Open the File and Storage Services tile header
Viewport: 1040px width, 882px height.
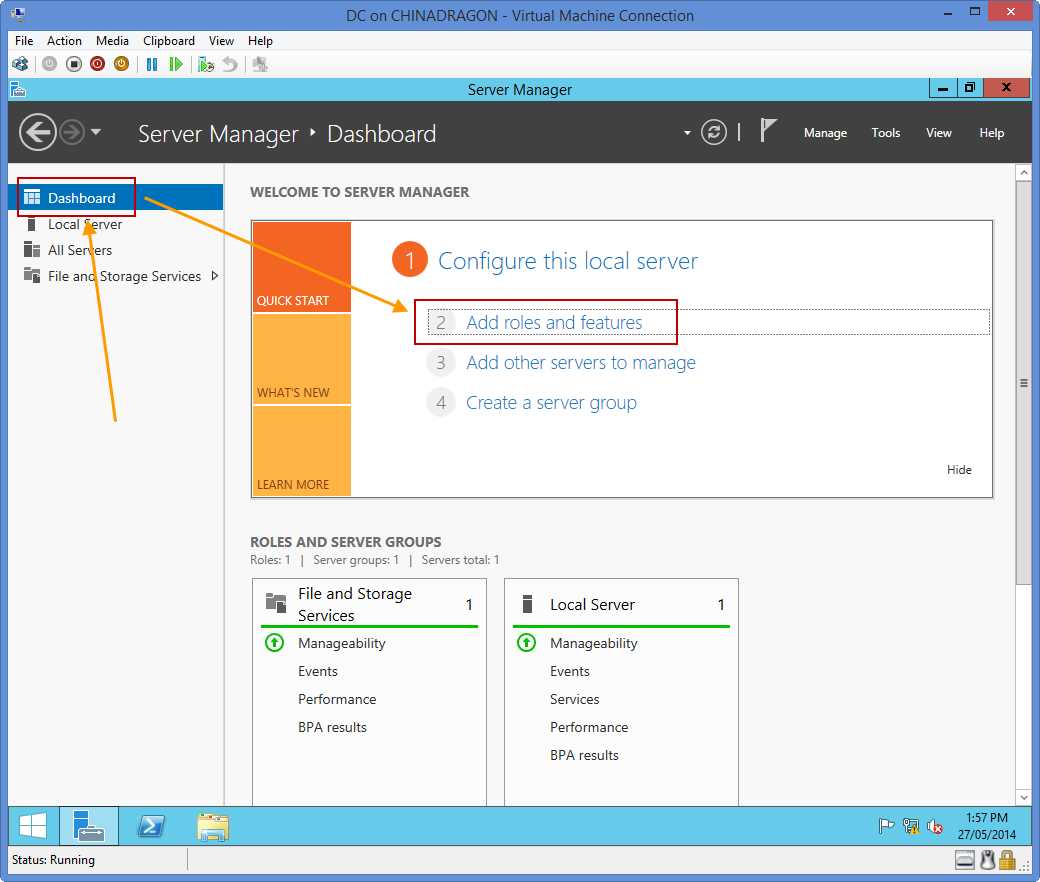click(x=369, y=604)
